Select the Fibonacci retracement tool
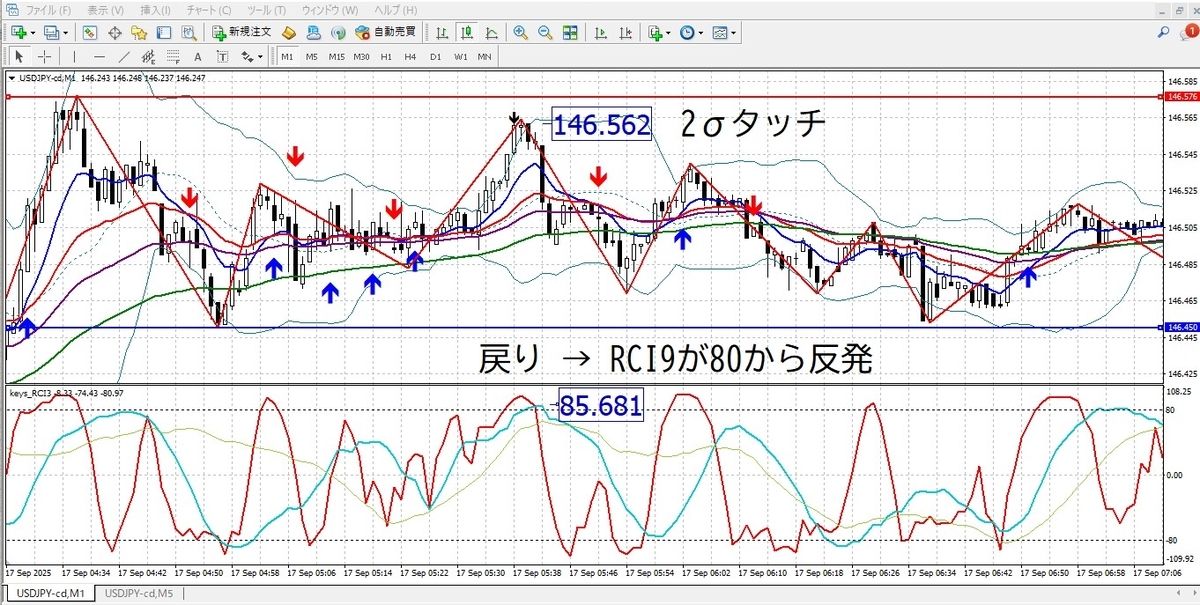This screenshot has height=605, width=1200. click(173, 57)
